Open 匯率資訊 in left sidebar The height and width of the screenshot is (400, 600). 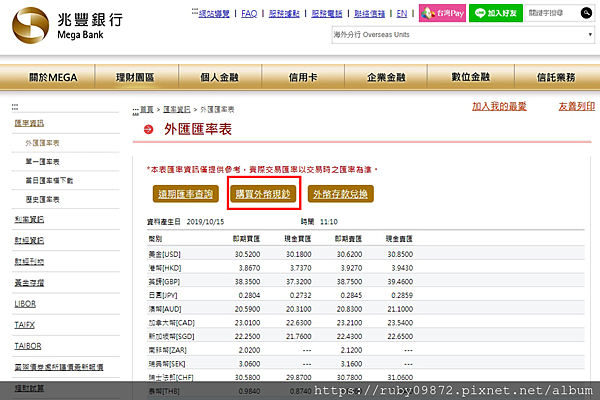pyautogui.click(x=29, y=123)
